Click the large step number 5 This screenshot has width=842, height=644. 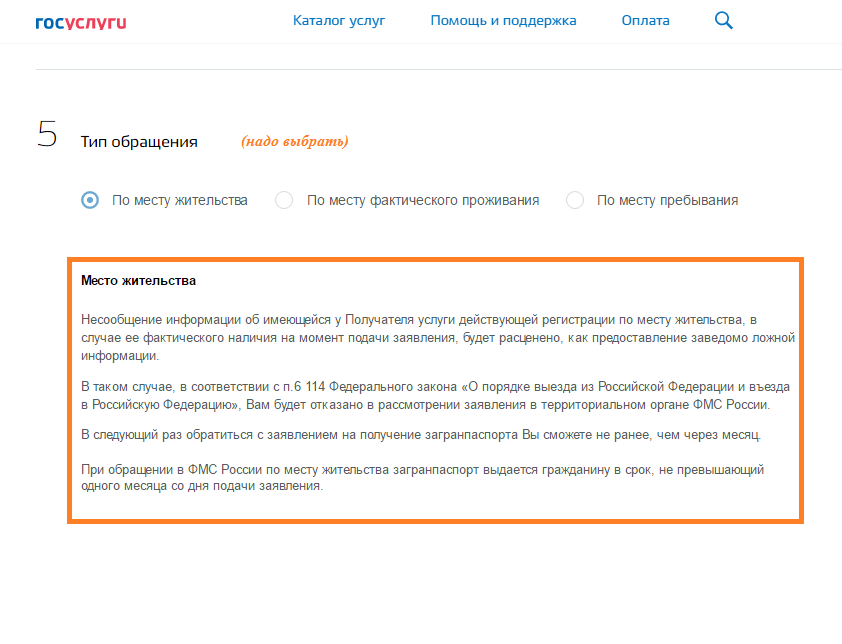coord(47,134)
